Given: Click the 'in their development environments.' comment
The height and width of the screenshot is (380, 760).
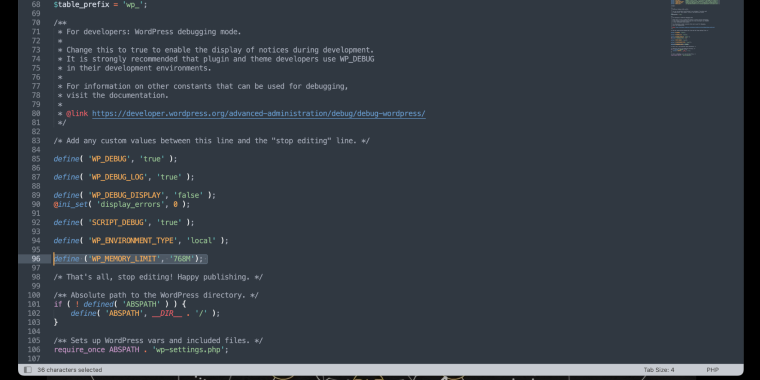Looking at the screenshot, I should point(139,68).
